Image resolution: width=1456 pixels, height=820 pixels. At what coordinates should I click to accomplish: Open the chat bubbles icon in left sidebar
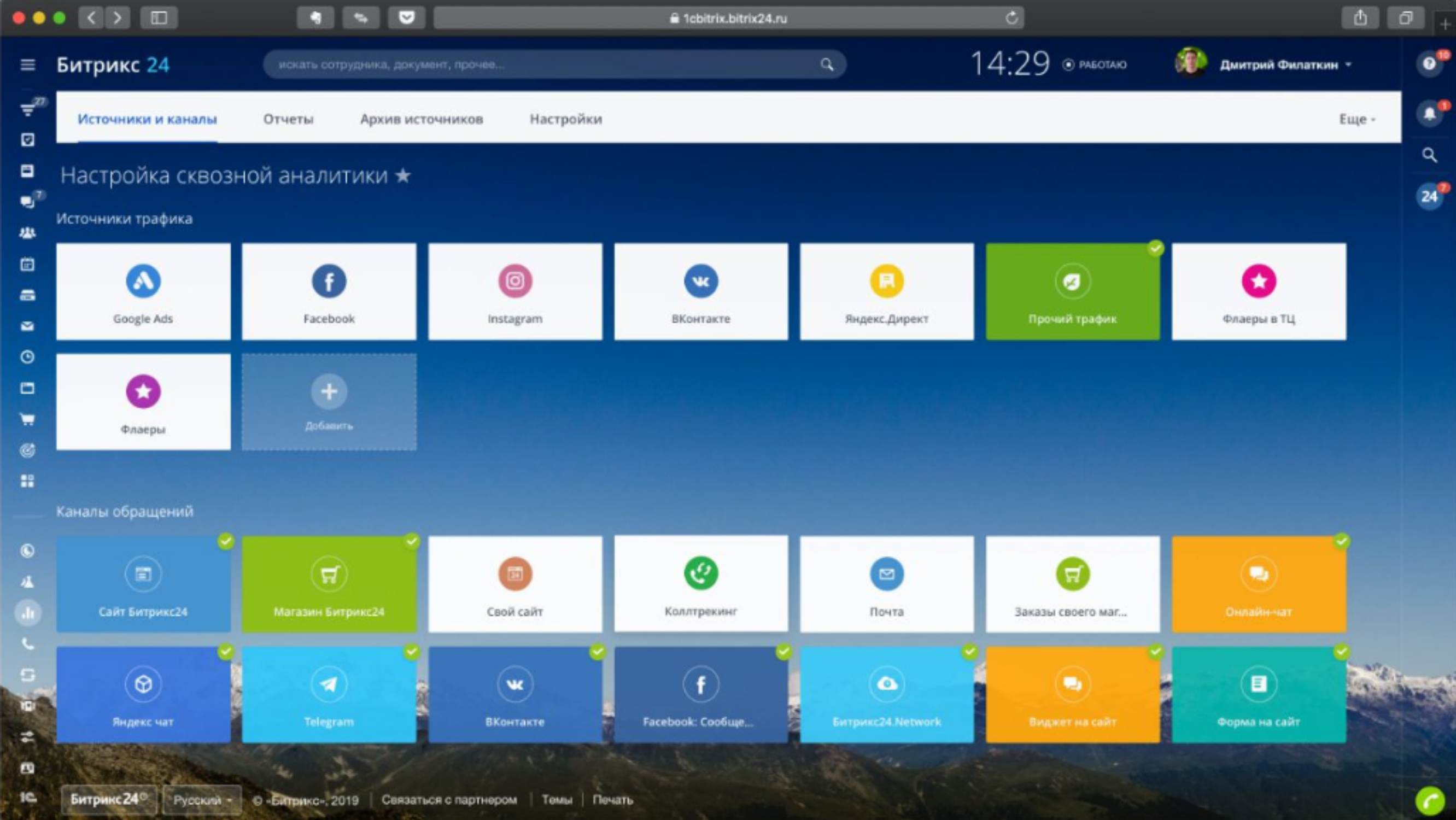tap(27, 202)
